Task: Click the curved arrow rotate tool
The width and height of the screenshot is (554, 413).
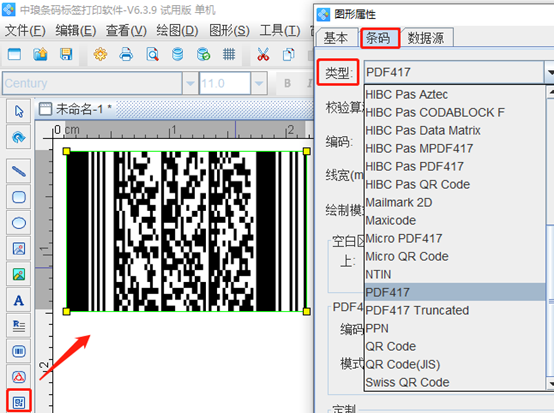Action: pos(19,137)
